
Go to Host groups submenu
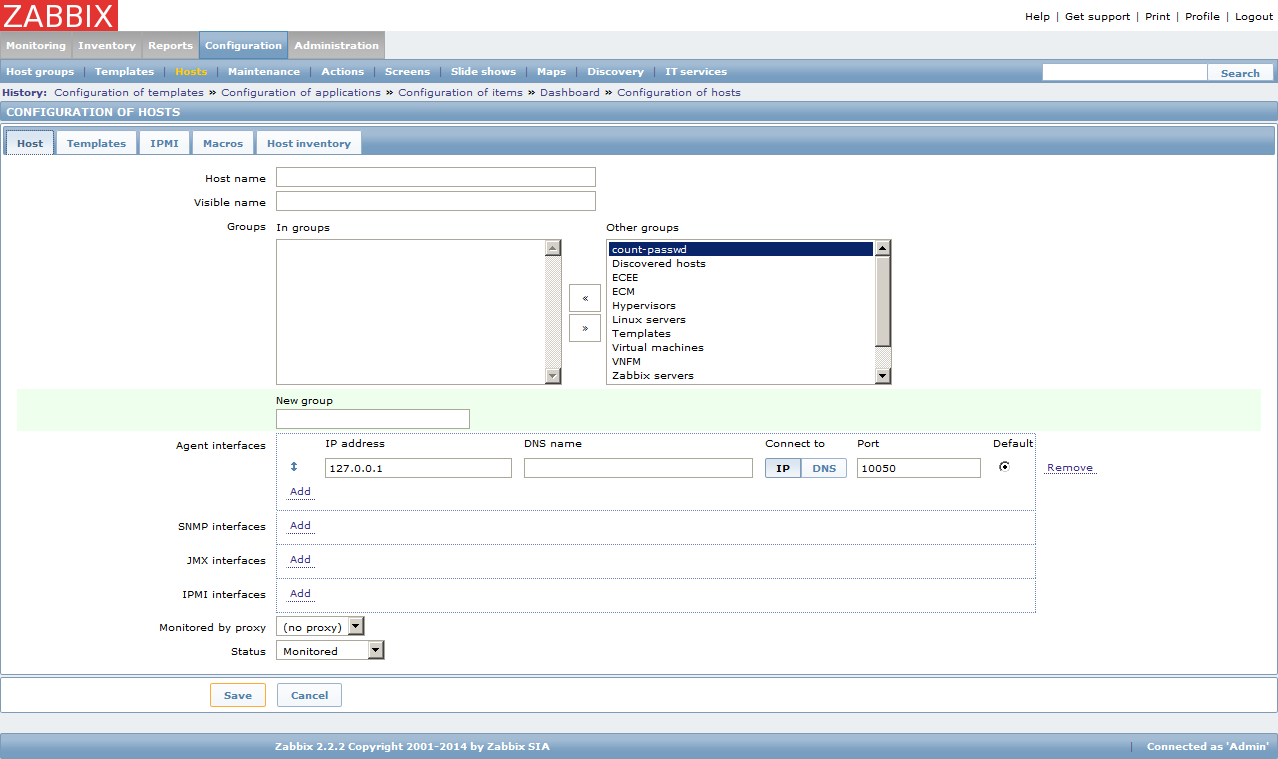[40, 72]
